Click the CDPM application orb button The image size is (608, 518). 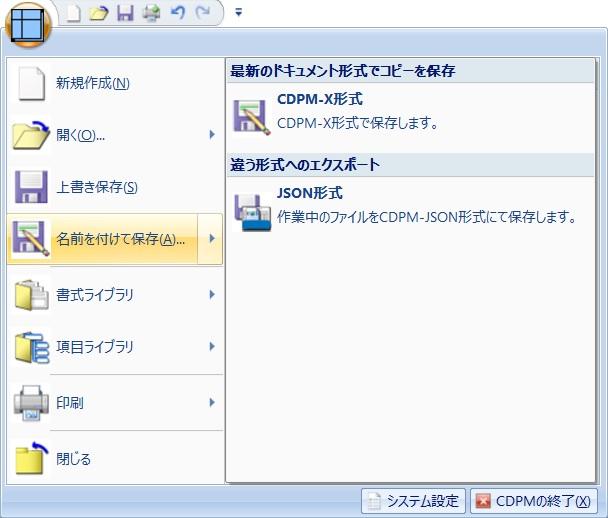point(28,25)
